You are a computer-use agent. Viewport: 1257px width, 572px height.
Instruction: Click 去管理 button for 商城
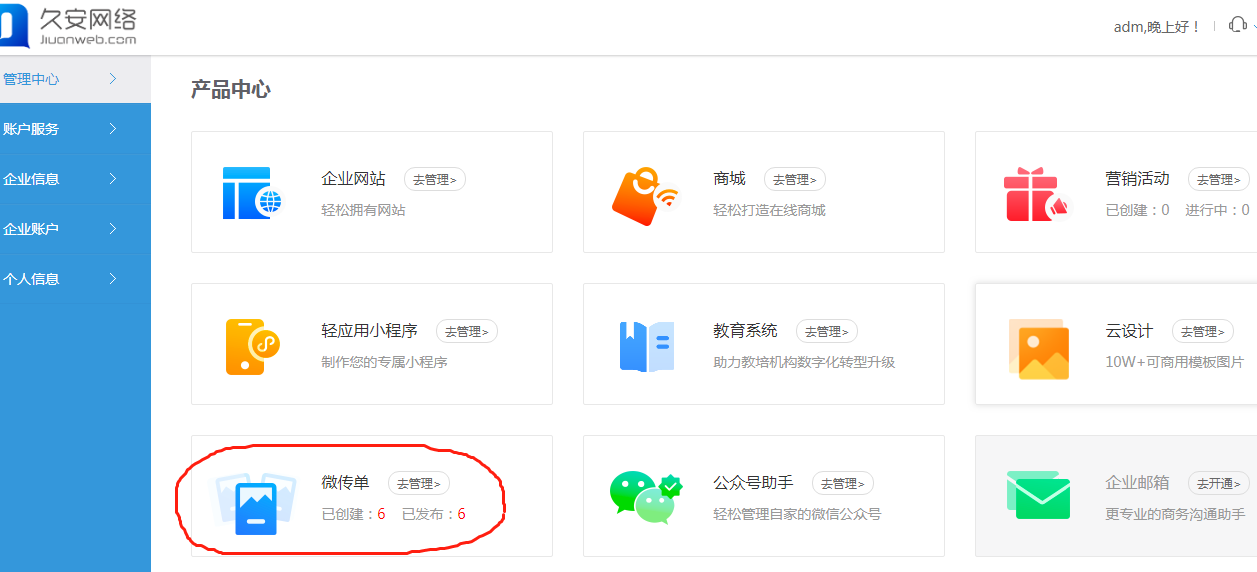pos(795,180)
